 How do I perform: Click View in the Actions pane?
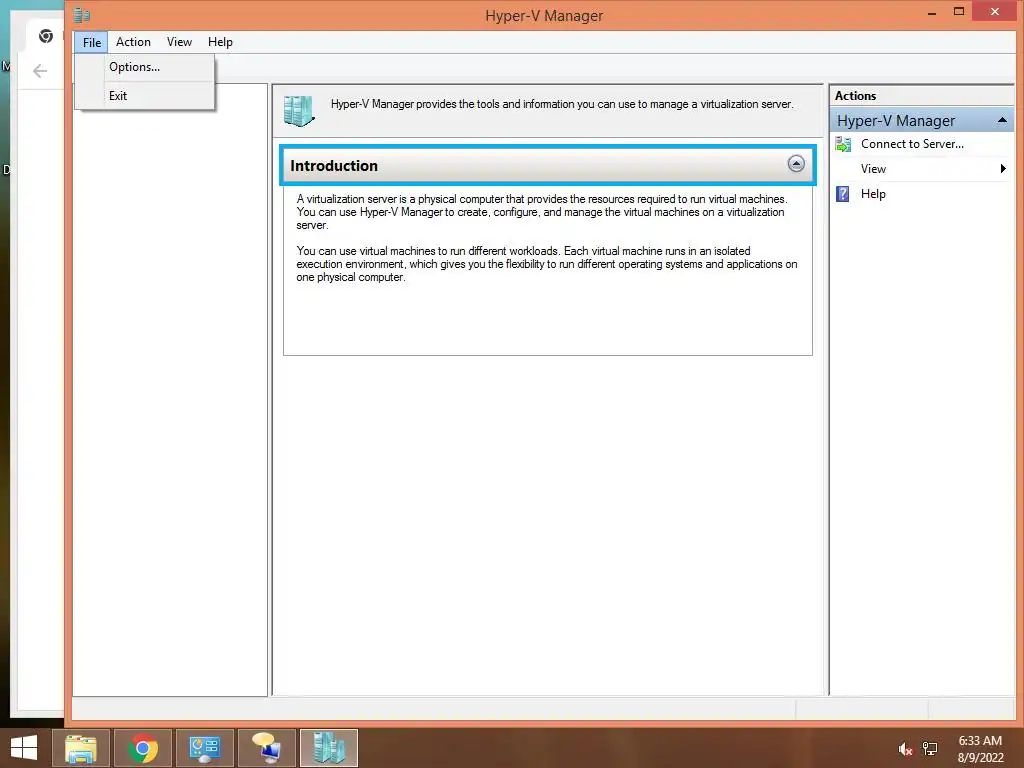click(872, 169)
